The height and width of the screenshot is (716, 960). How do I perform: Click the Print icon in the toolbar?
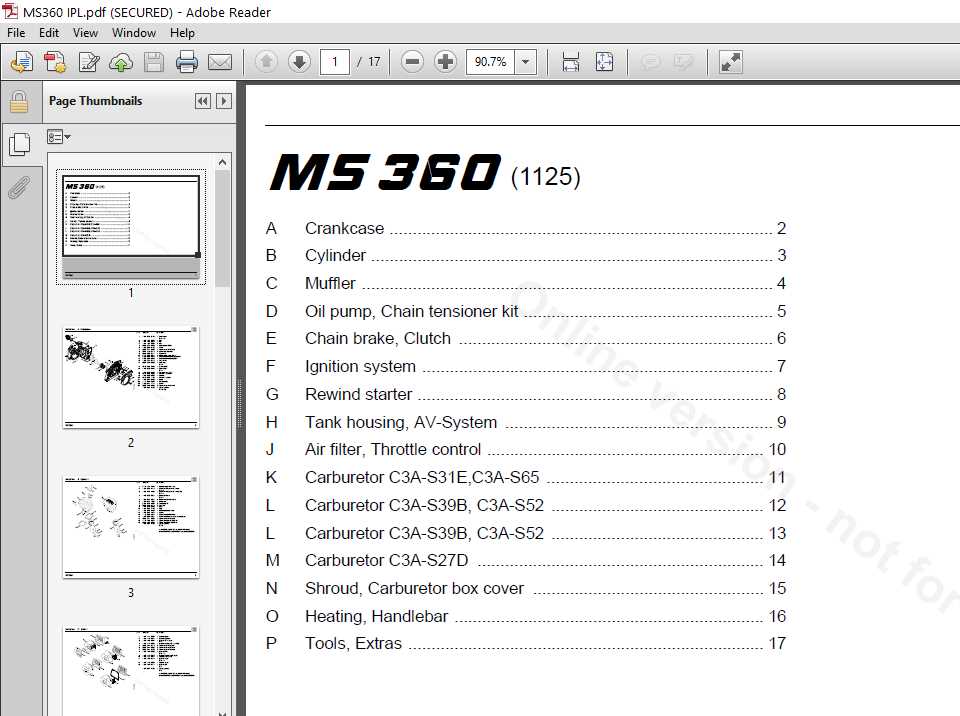pyautogui.click(x=187, y=62)
